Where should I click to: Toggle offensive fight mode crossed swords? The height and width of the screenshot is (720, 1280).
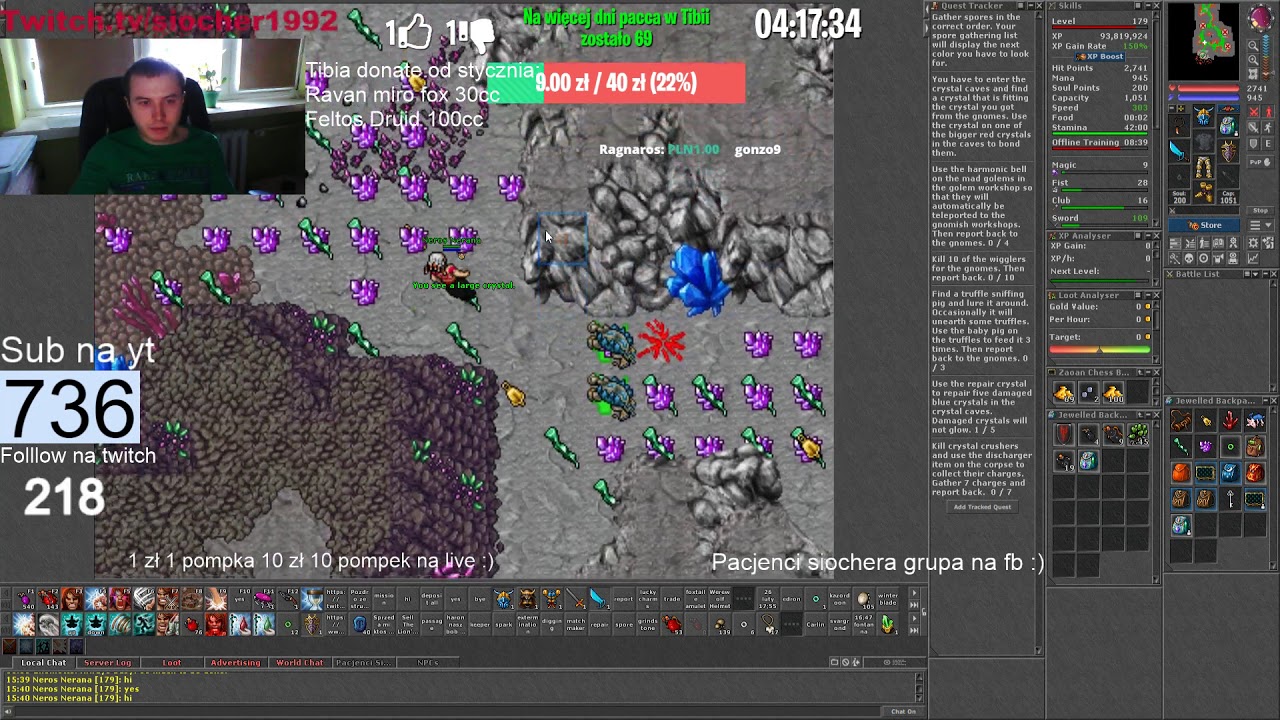pos(1253,112)
